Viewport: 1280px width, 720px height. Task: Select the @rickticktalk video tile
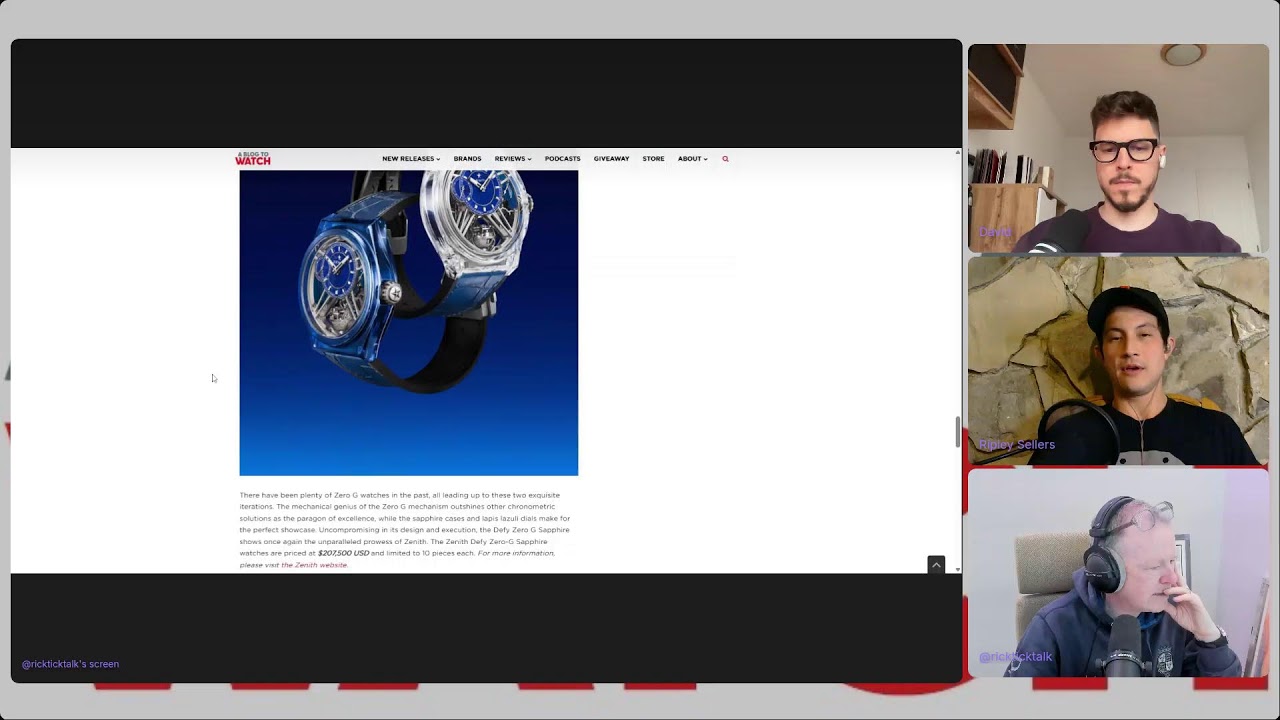click(x=1118, y=573)
